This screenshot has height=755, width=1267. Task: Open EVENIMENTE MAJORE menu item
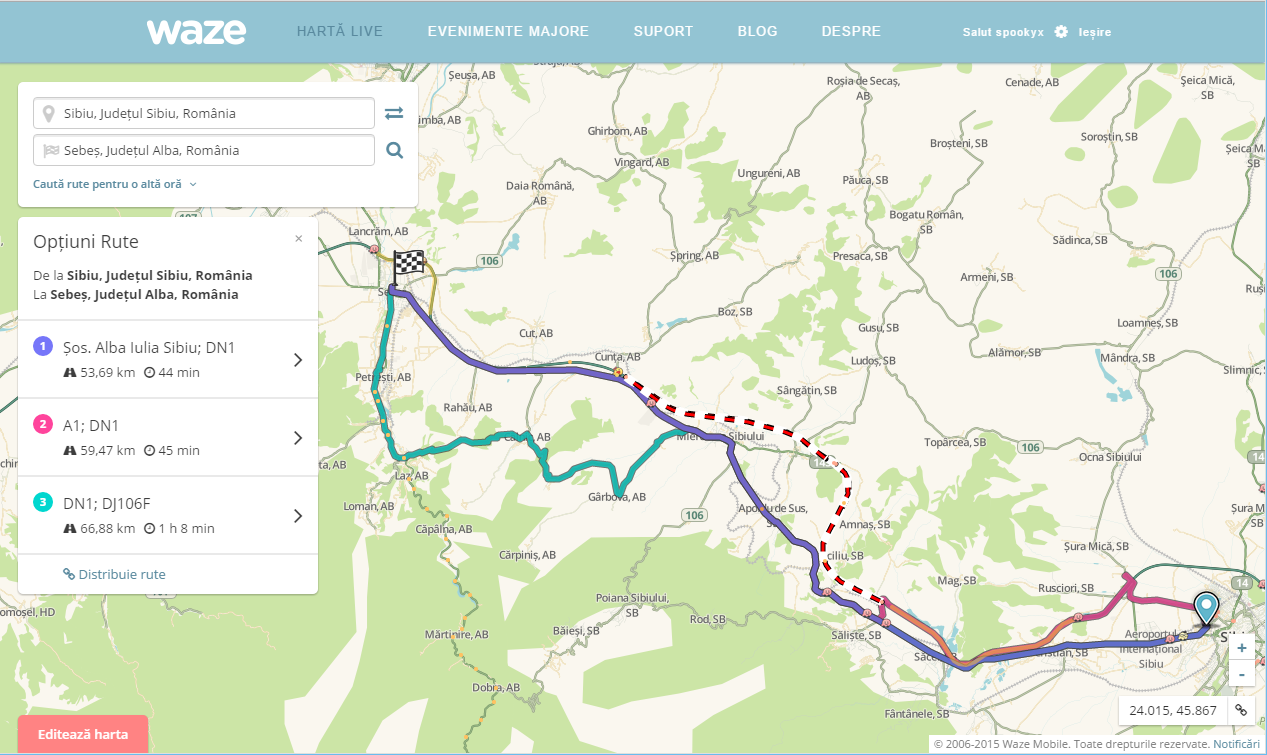pyautogui.click(x=508, y=31)
